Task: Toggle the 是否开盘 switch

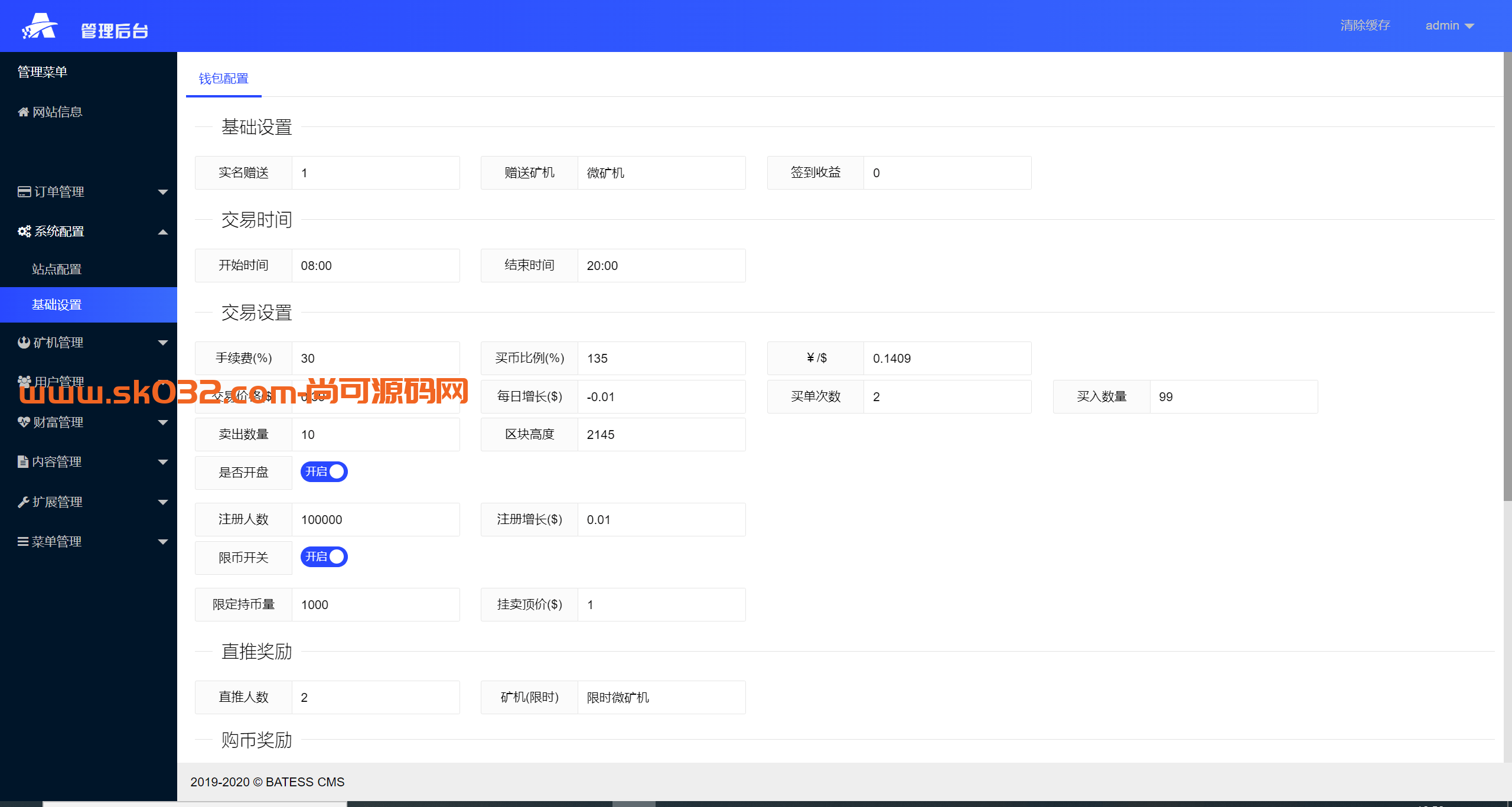Action: tap(324, 472)
